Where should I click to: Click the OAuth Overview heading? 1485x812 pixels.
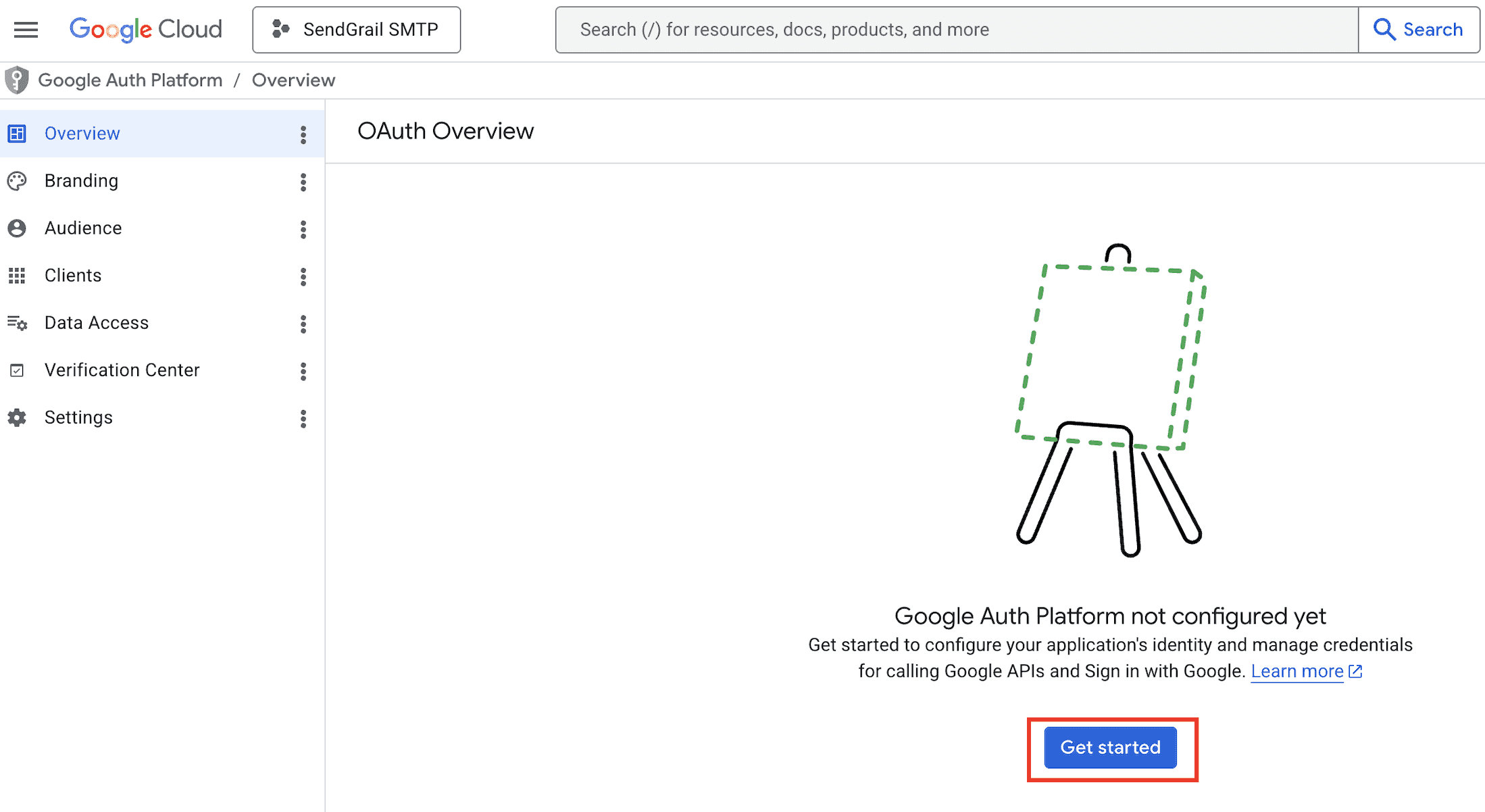(x=445, y=131)
